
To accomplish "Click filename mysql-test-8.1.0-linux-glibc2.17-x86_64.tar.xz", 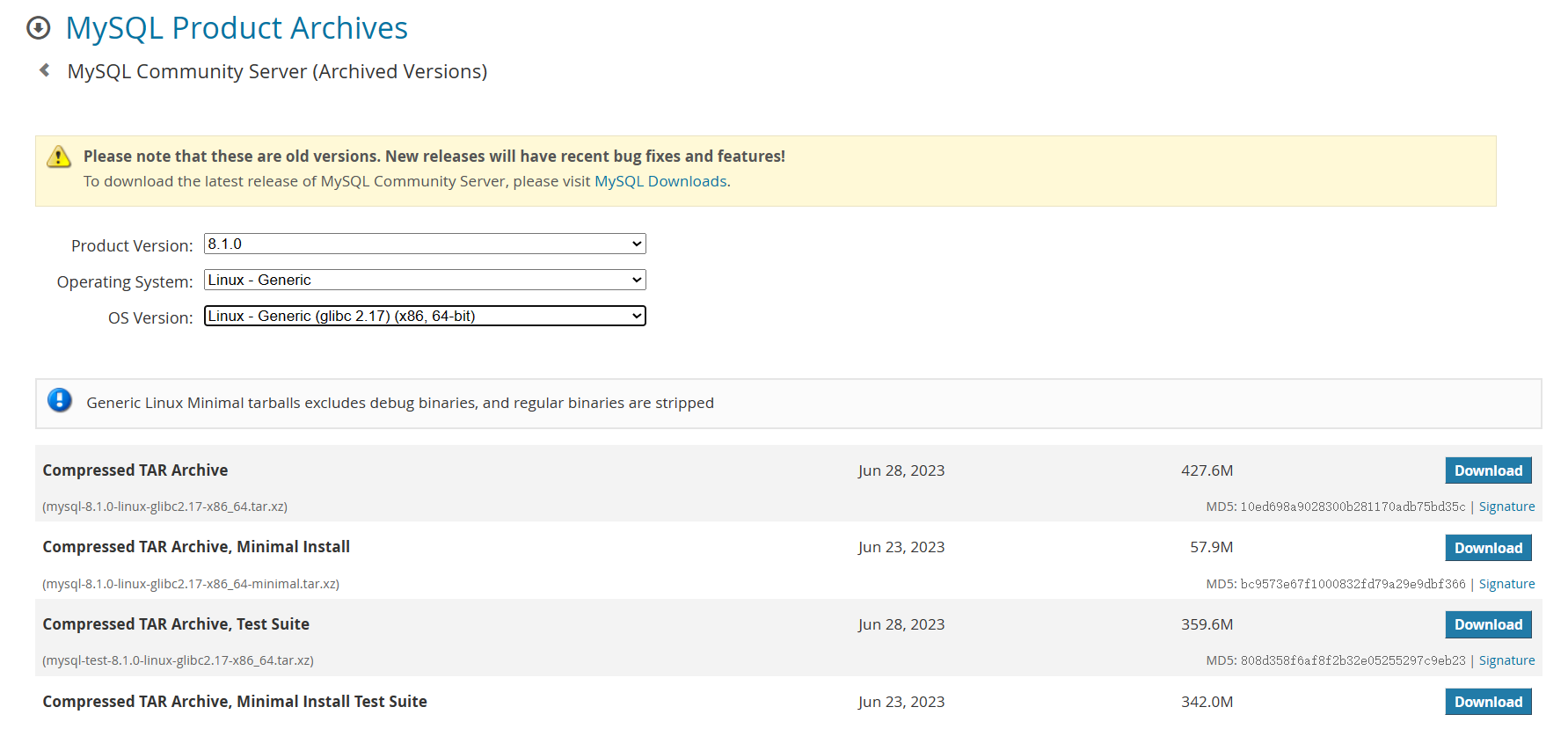I will (178, 660).
